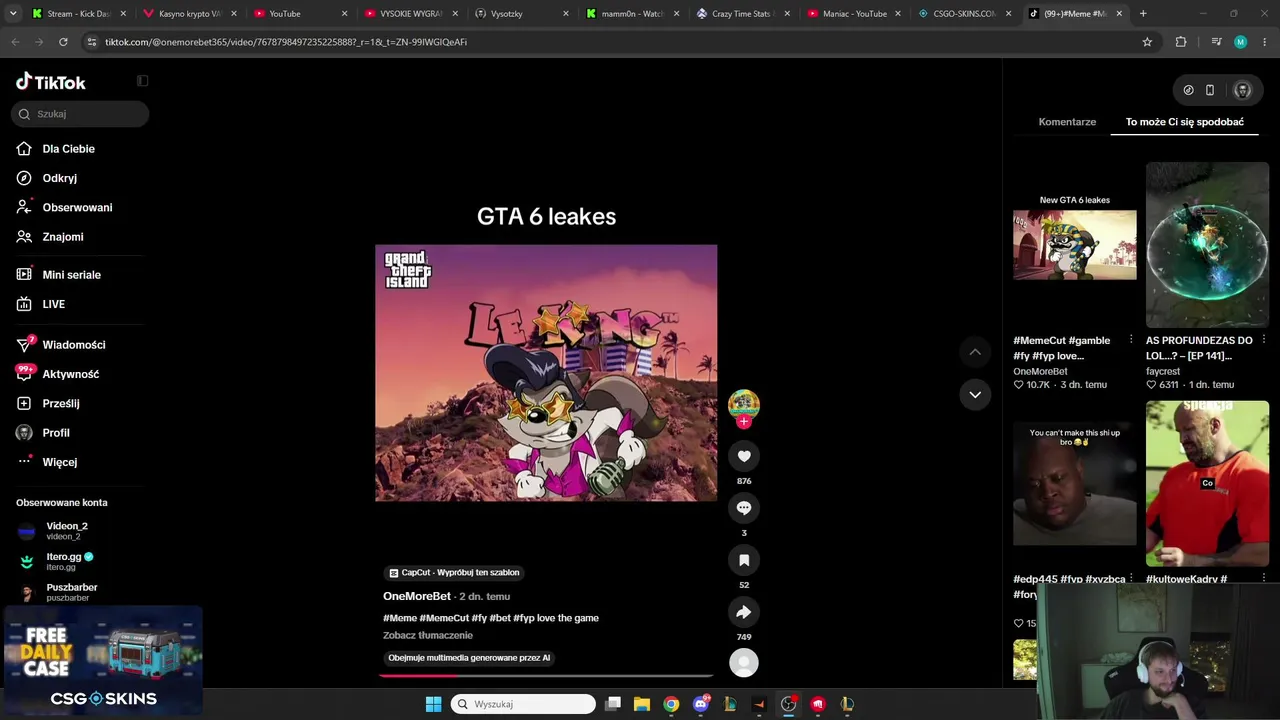The image size is (1280, 720).
Task: Open the TikTok coins icon at top right
Action: (x=1188, y=90)
